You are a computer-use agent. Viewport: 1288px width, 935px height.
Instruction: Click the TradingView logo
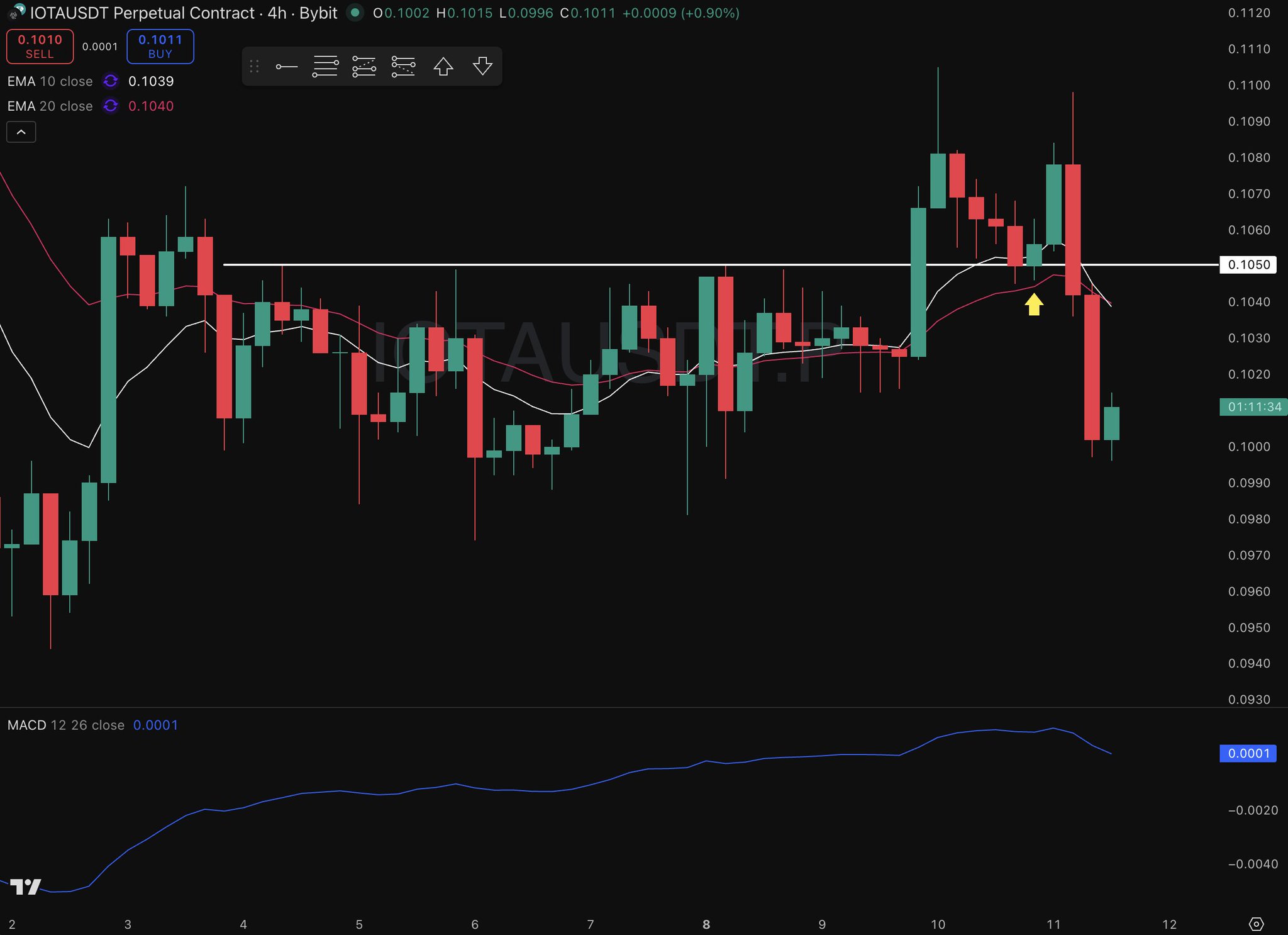(26, 887)
